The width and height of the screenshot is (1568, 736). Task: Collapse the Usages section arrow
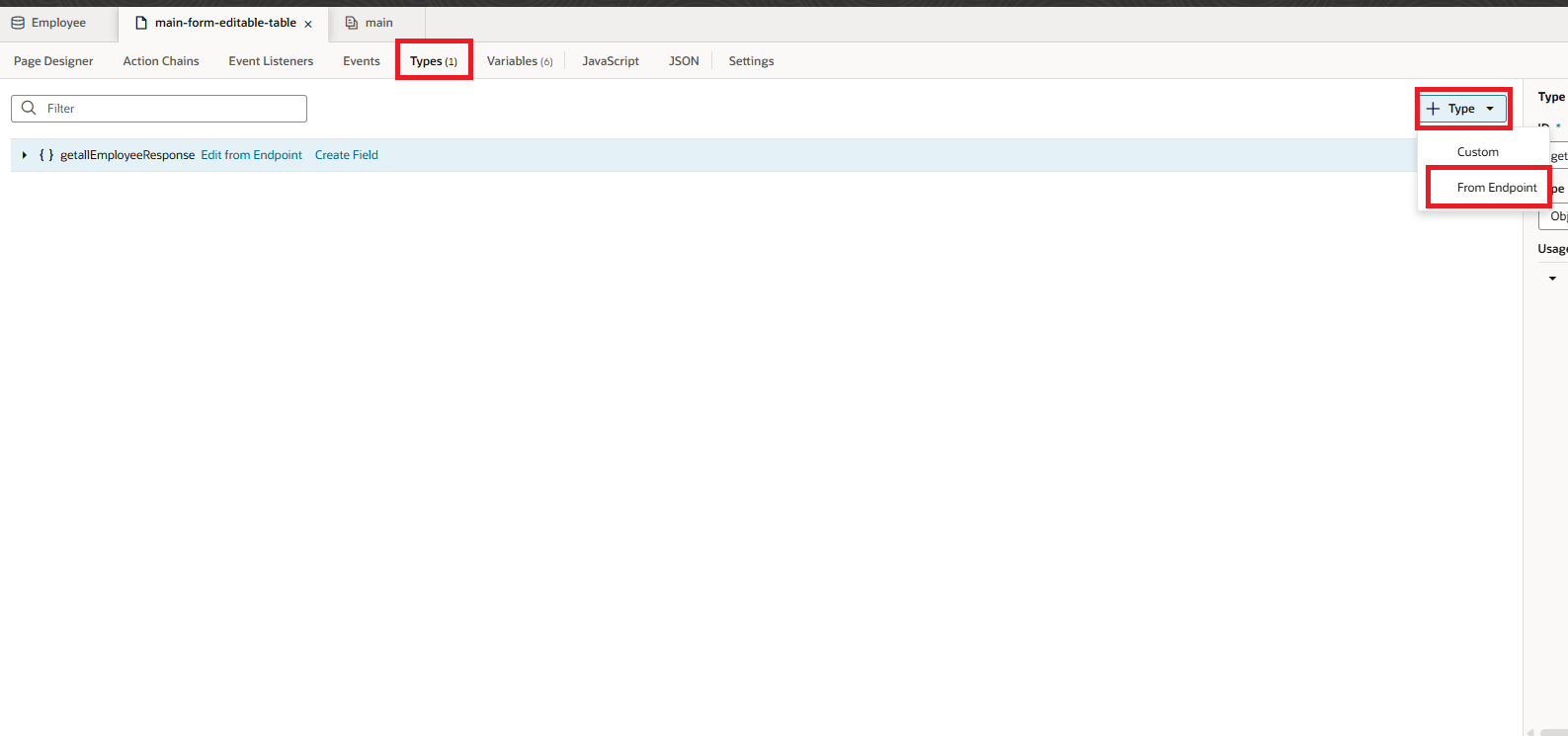pos(1552,279)
